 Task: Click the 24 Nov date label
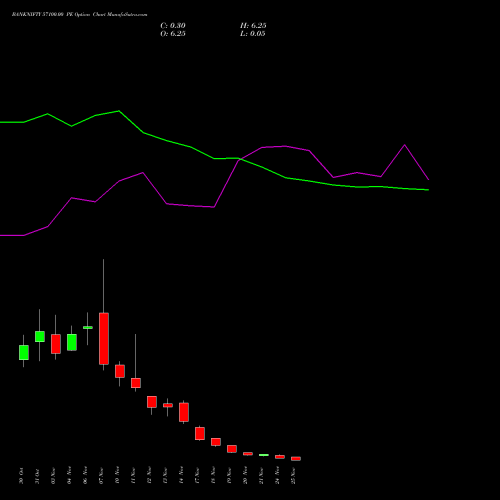click(x=277, y=476)
